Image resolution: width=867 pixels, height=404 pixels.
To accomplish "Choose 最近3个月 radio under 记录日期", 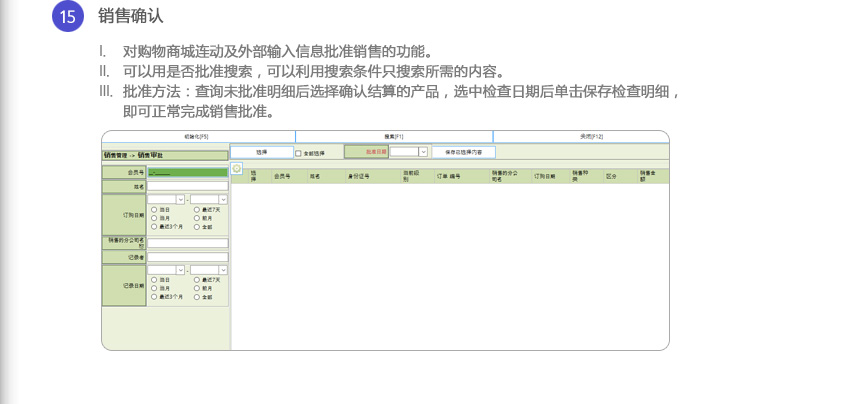I will [x=153, y=297].
